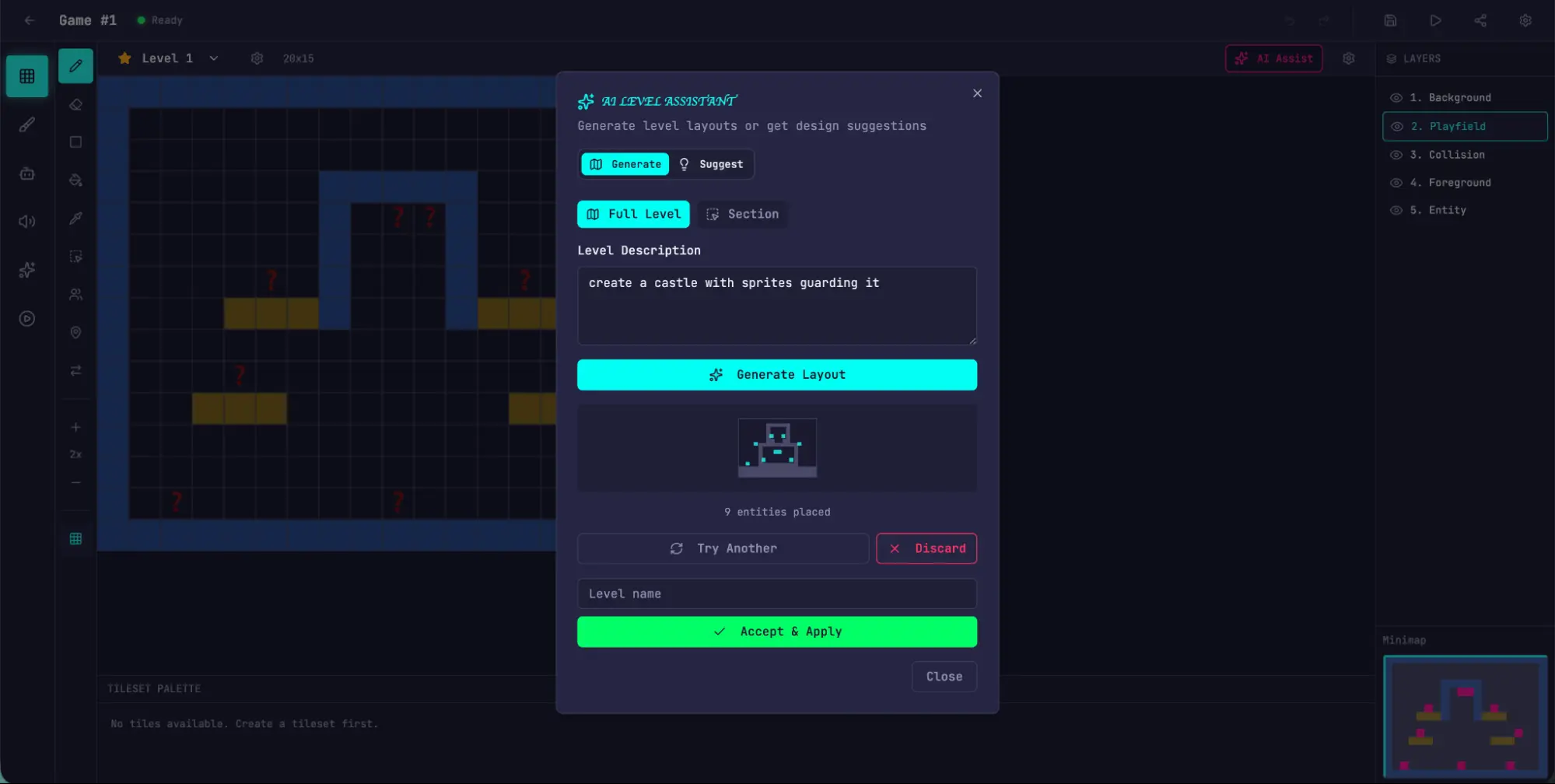Click the Level name input field

click(776, 593)
